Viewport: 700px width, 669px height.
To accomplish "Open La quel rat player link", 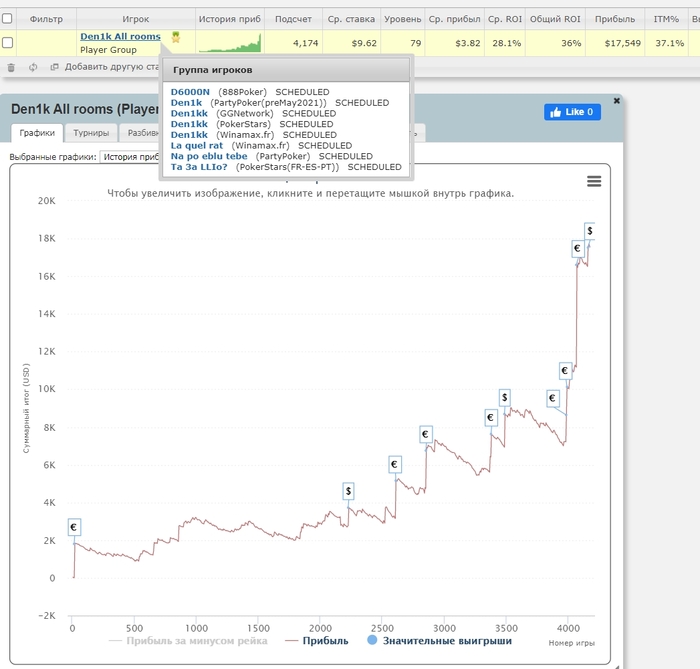I will pyautogui.click(x=196, y=145).
